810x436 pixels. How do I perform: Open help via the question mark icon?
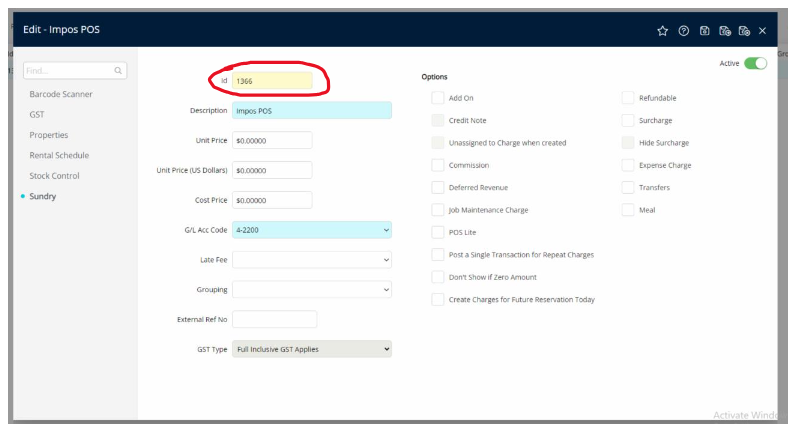point(684,31)
